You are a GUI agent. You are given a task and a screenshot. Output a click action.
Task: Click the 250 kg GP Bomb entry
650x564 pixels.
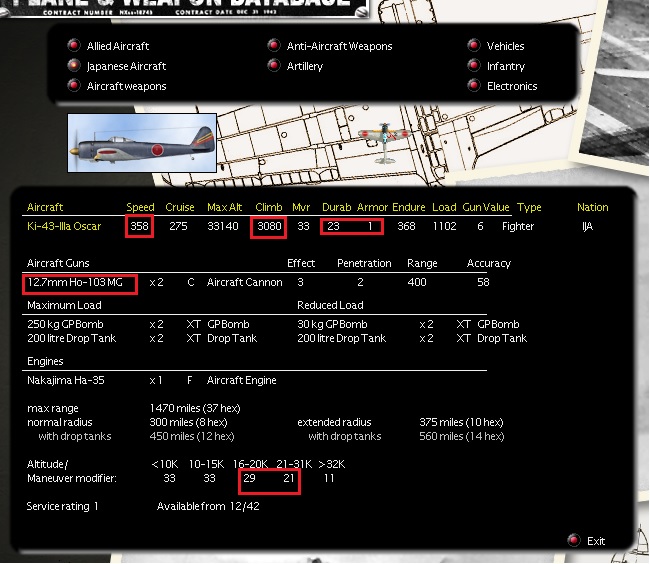pyautogui.click(x=65, y=324)
